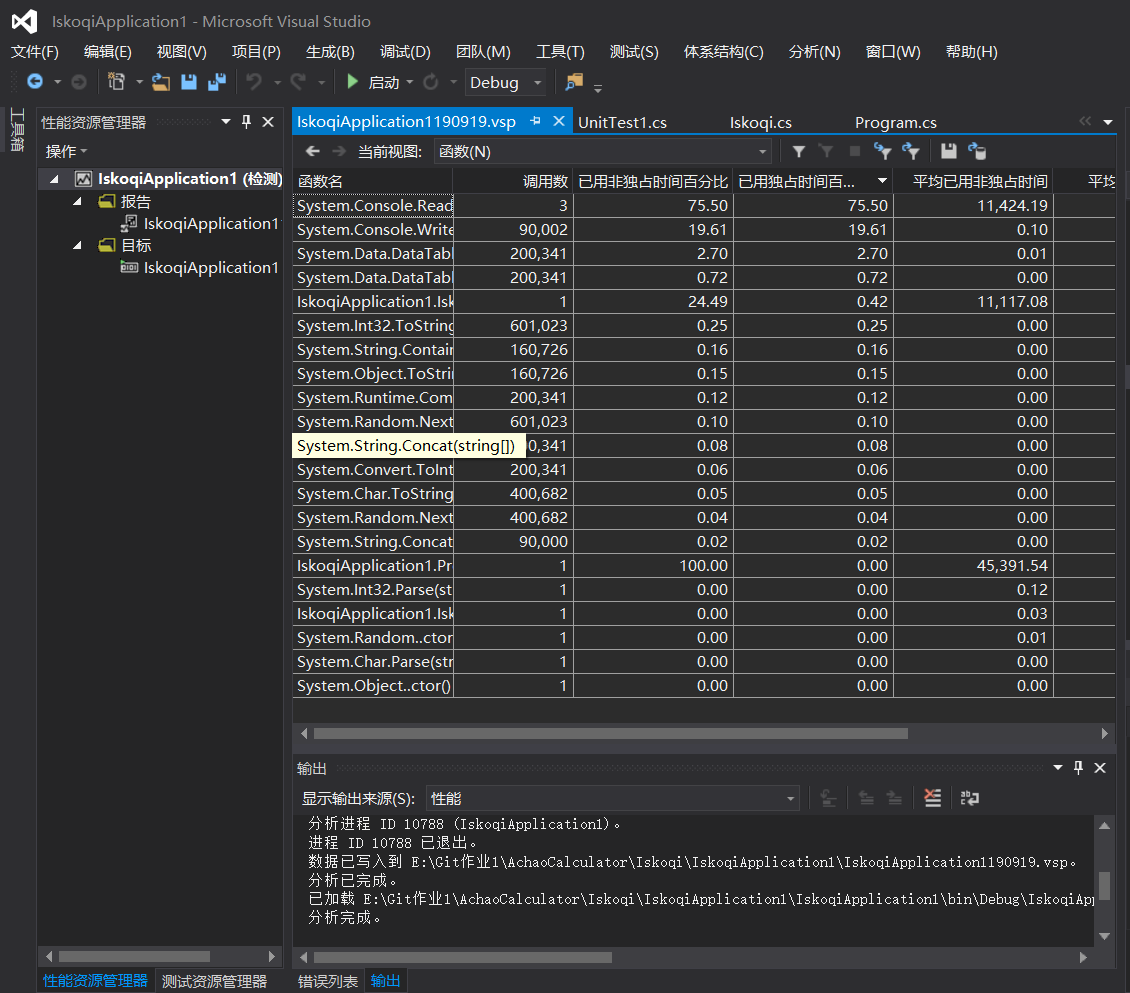The image size is (1130, 993).
Task: Click the green Start debugging play icon
Action: click(352, 82)
